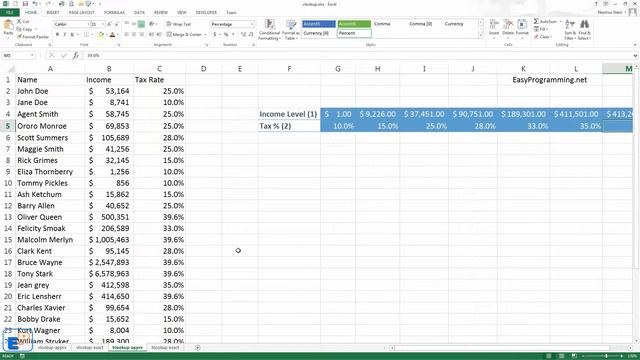Open Insert Function fx button
The height and width of the screenshot is (360, 640).
tap(76, 55)
